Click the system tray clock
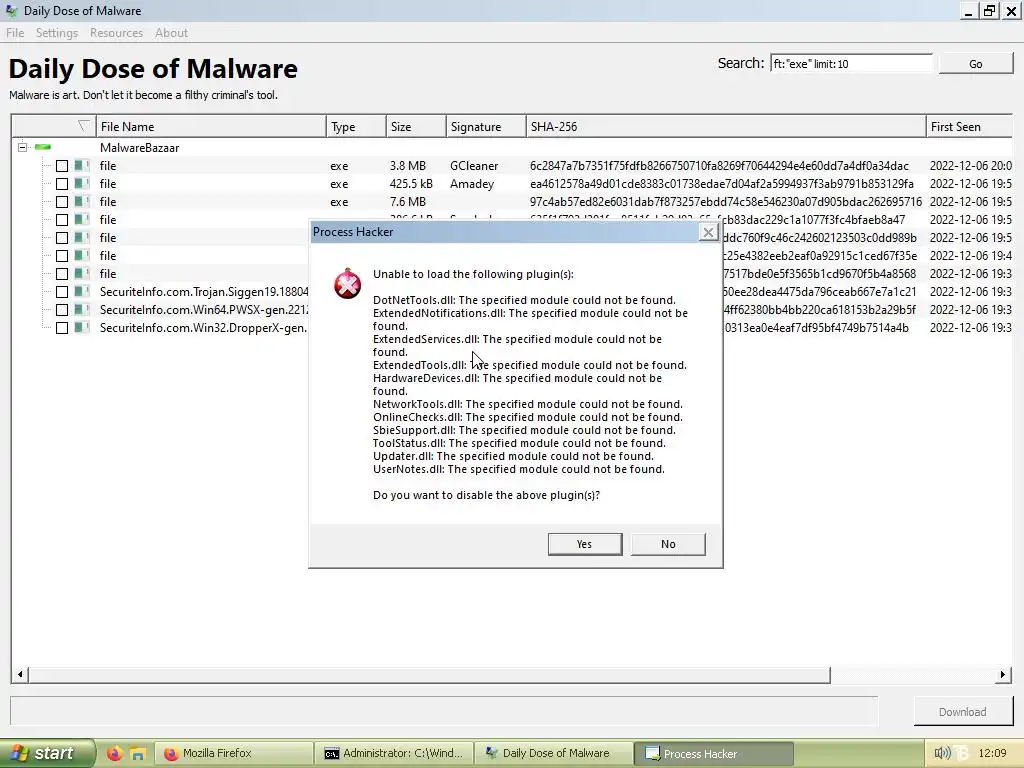This screenshot has width=1024, height=768. point(992,754)
